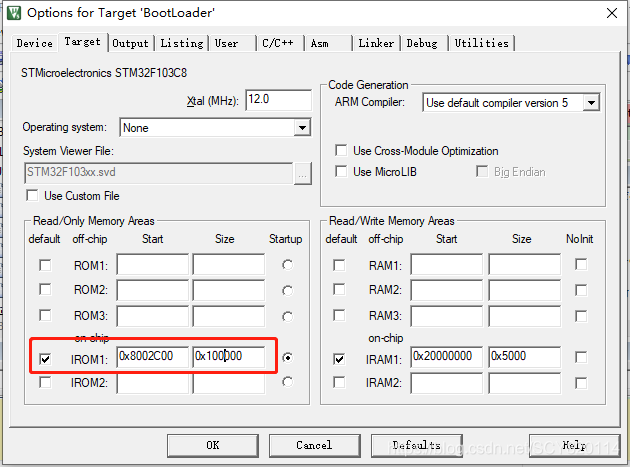
Task: Select ROM3 Startup radio button
Action: pyautogui.click(x=287, y=317)
